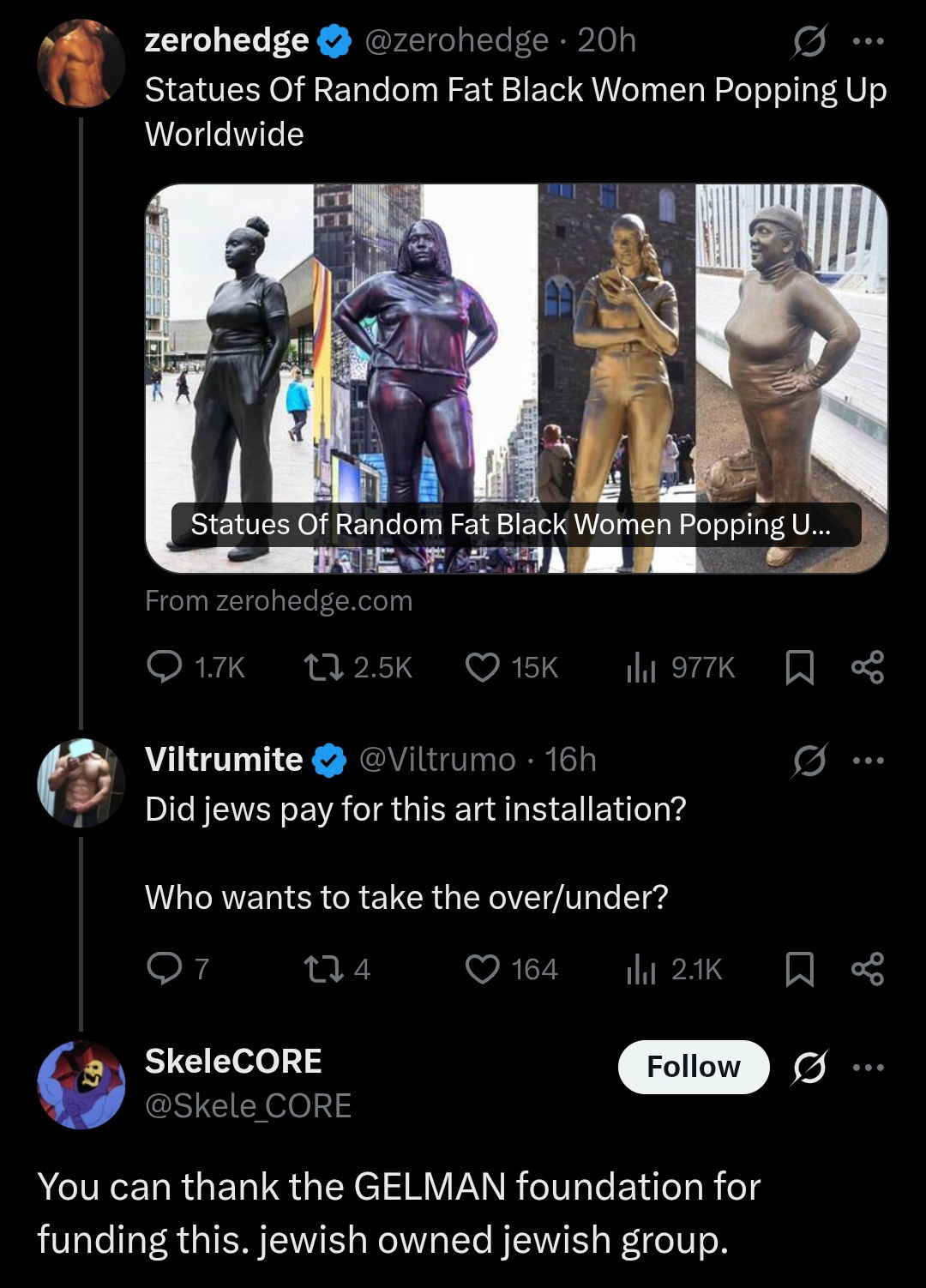Share the Viltrumite reply
Screen dimensions: 926x1288
click(x=867, y=969)
